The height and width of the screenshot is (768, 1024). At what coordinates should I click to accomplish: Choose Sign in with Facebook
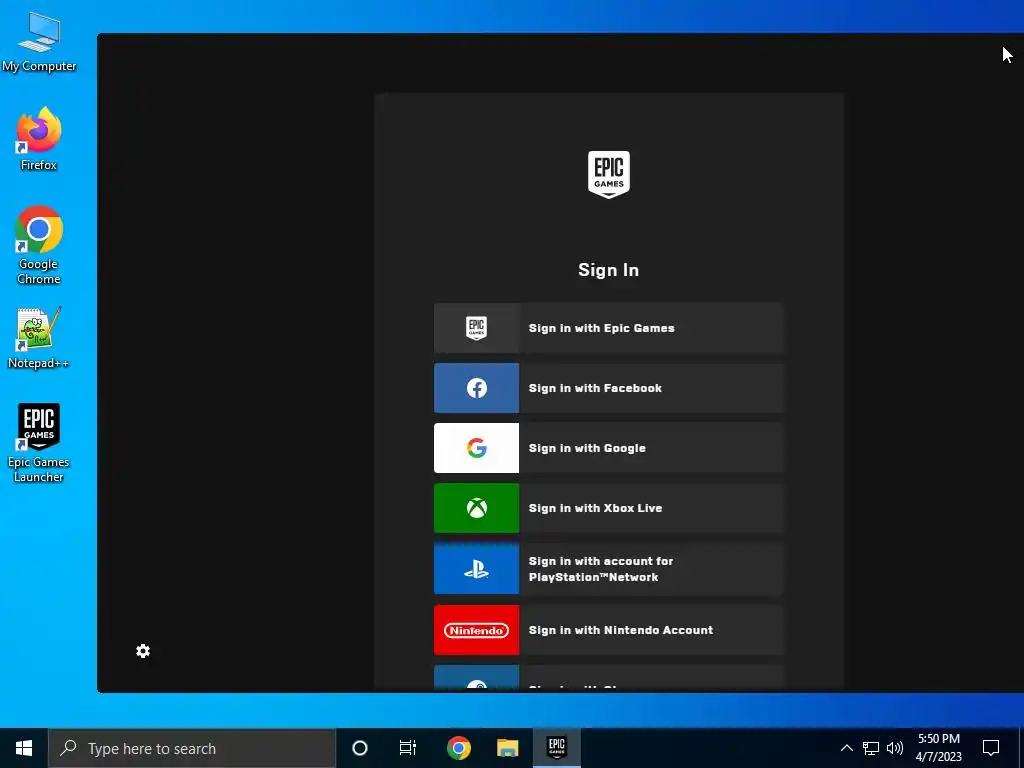609,388
